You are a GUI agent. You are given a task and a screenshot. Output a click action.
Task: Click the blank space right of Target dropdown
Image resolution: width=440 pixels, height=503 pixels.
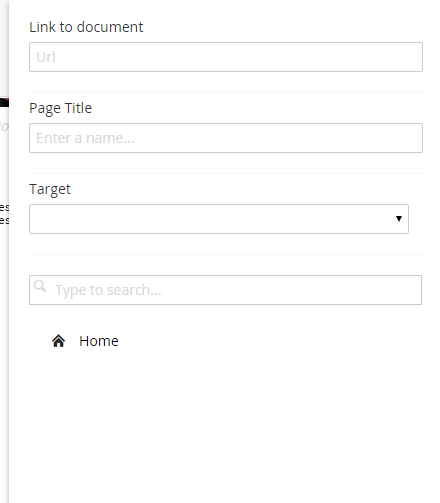(419, 219)
